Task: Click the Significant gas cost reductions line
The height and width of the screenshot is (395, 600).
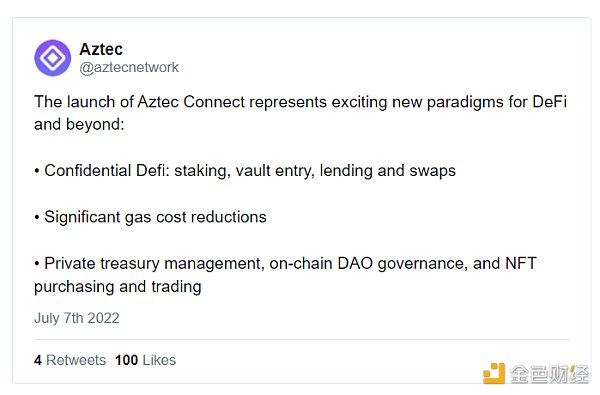Action: [x=150, y=217]
